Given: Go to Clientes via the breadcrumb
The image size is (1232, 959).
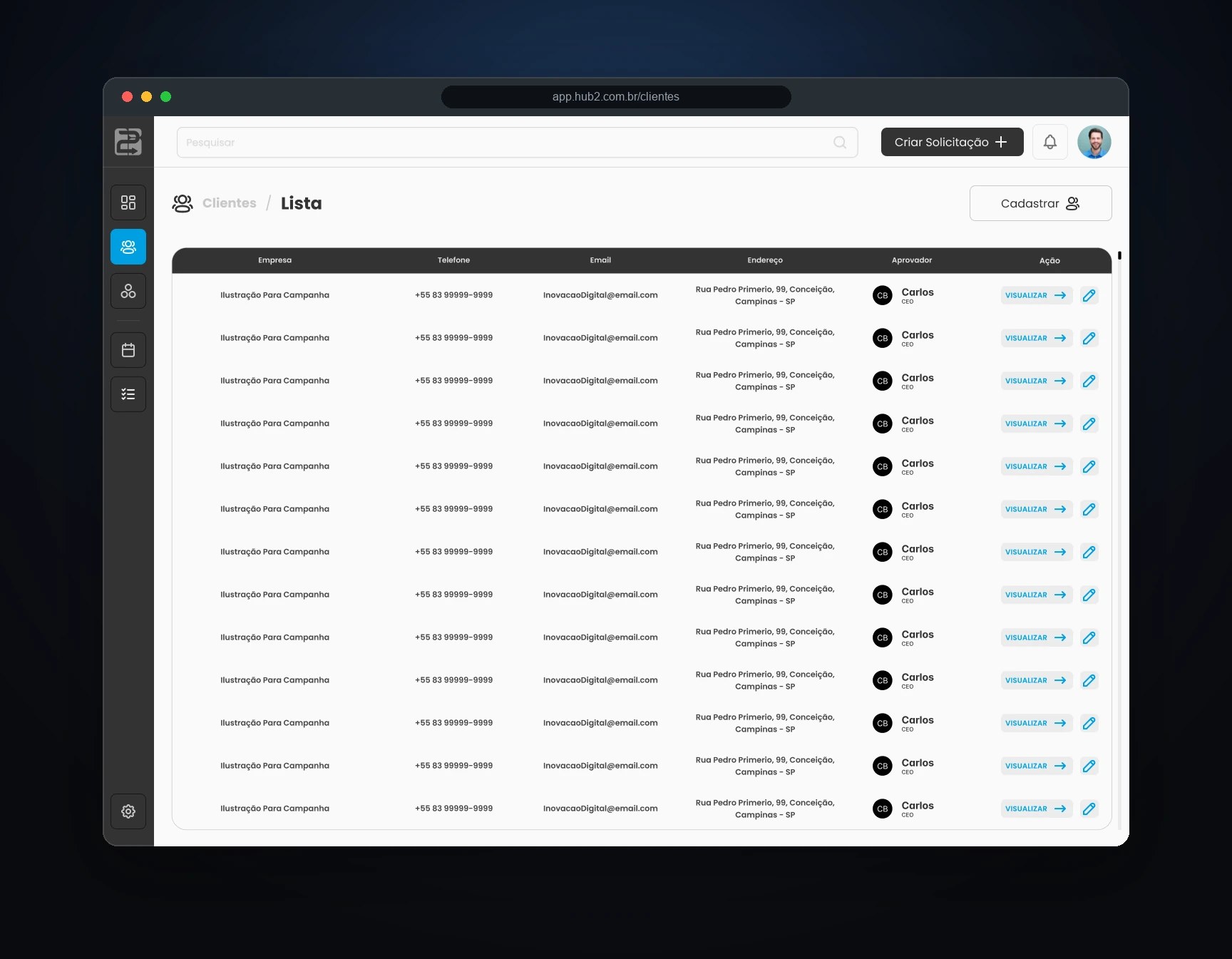Looking at the screenshot, I should point(229,203).
